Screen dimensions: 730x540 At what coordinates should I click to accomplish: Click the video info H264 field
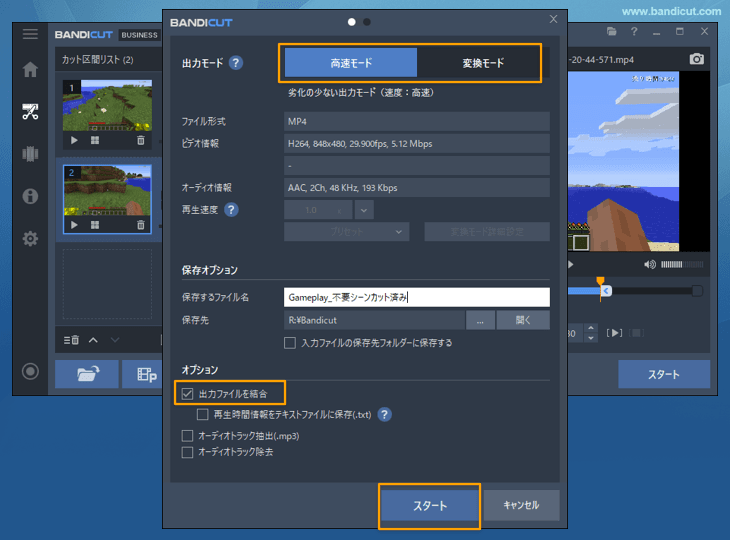(417, 143)
